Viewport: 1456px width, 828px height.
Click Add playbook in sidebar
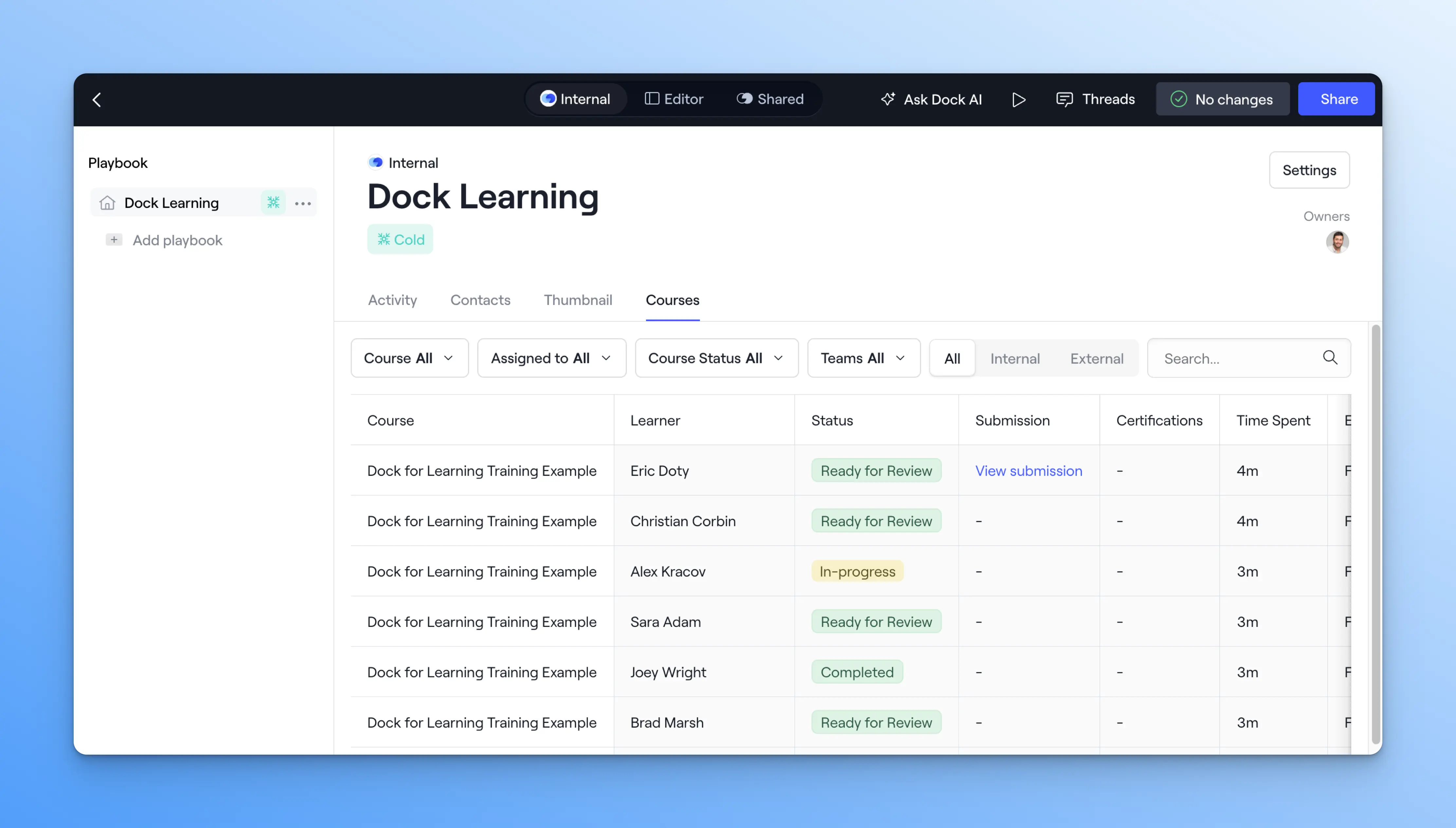click(177, 240)
